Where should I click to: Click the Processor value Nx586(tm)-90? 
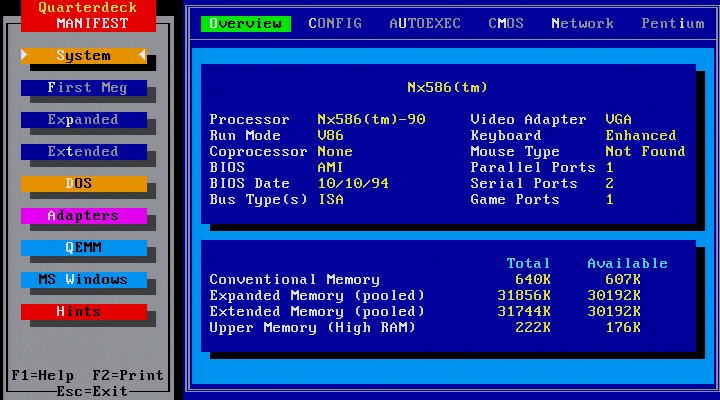[x=371, y=119]
